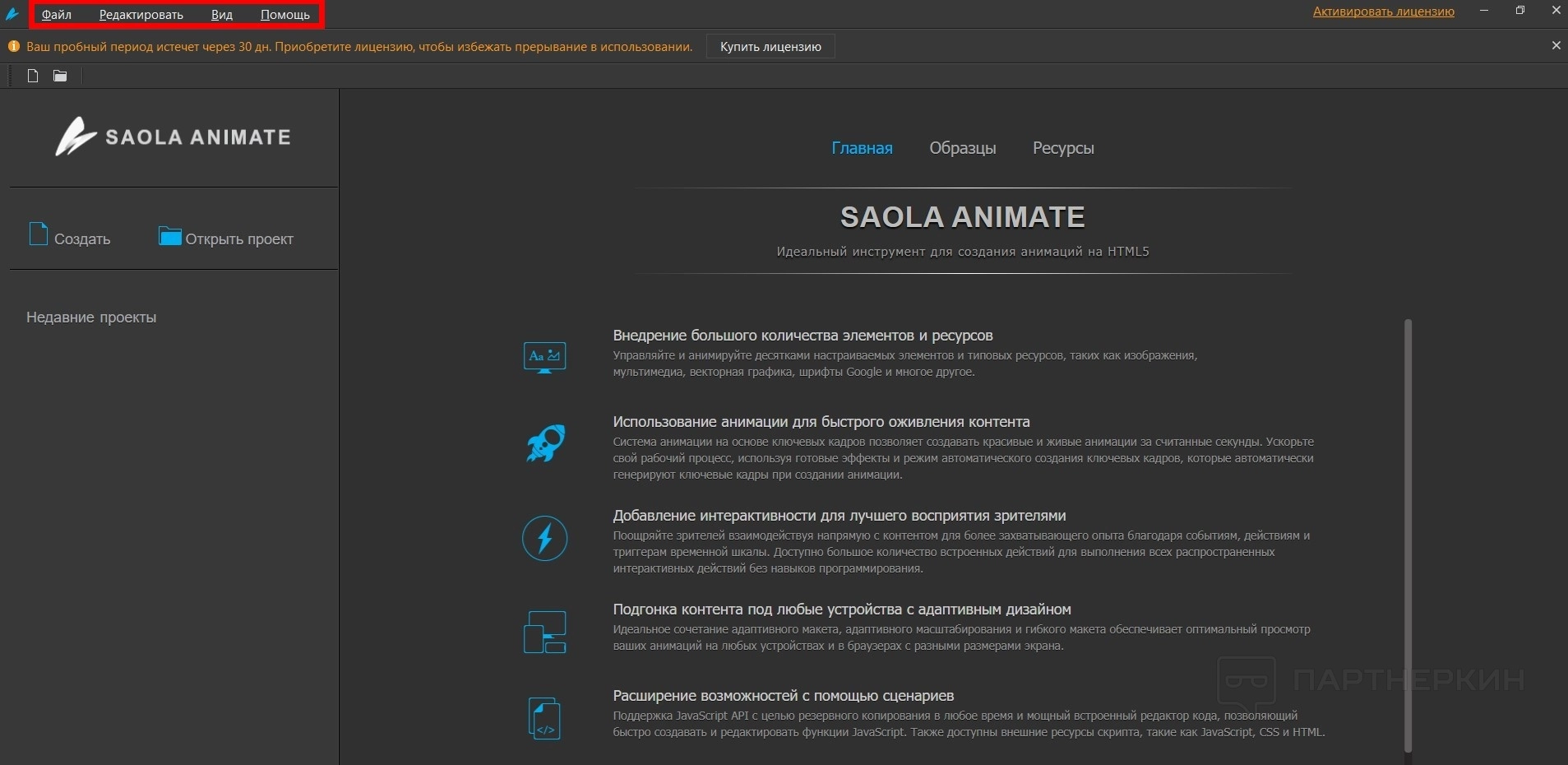This screenshot has height=765, width=1568.
Task: Switch to the Образцы tab
Action: click(x=963, y=148)
